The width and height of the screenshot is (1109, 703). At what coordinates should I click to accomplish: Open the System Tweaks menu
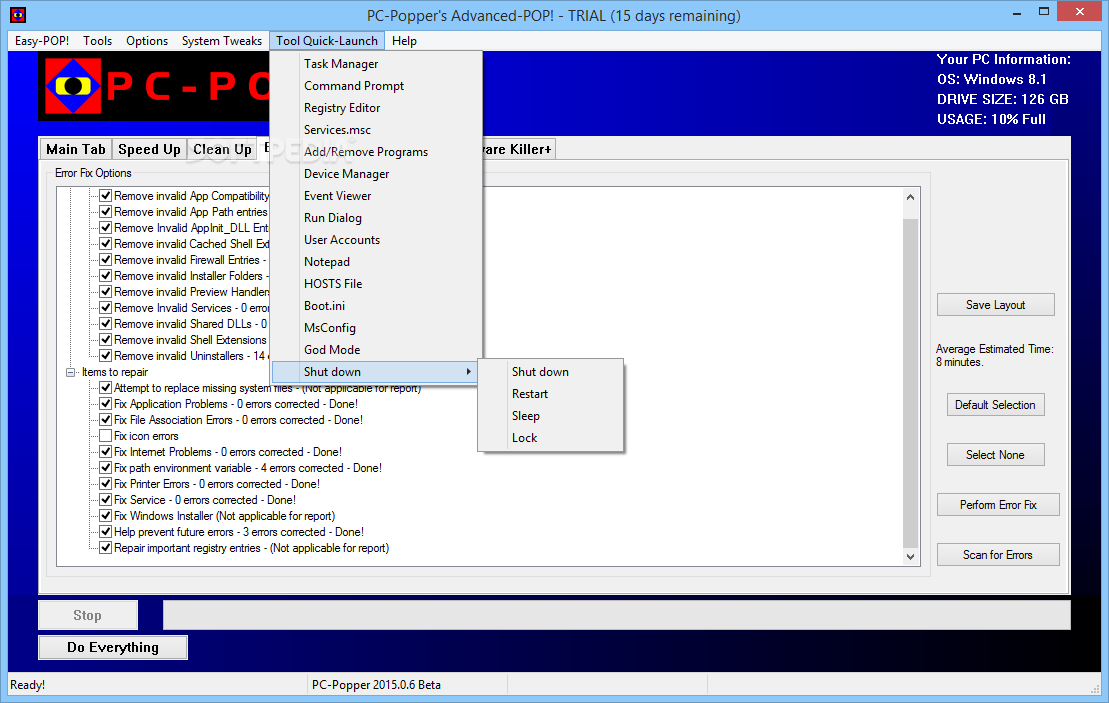(x=221, y=41)
